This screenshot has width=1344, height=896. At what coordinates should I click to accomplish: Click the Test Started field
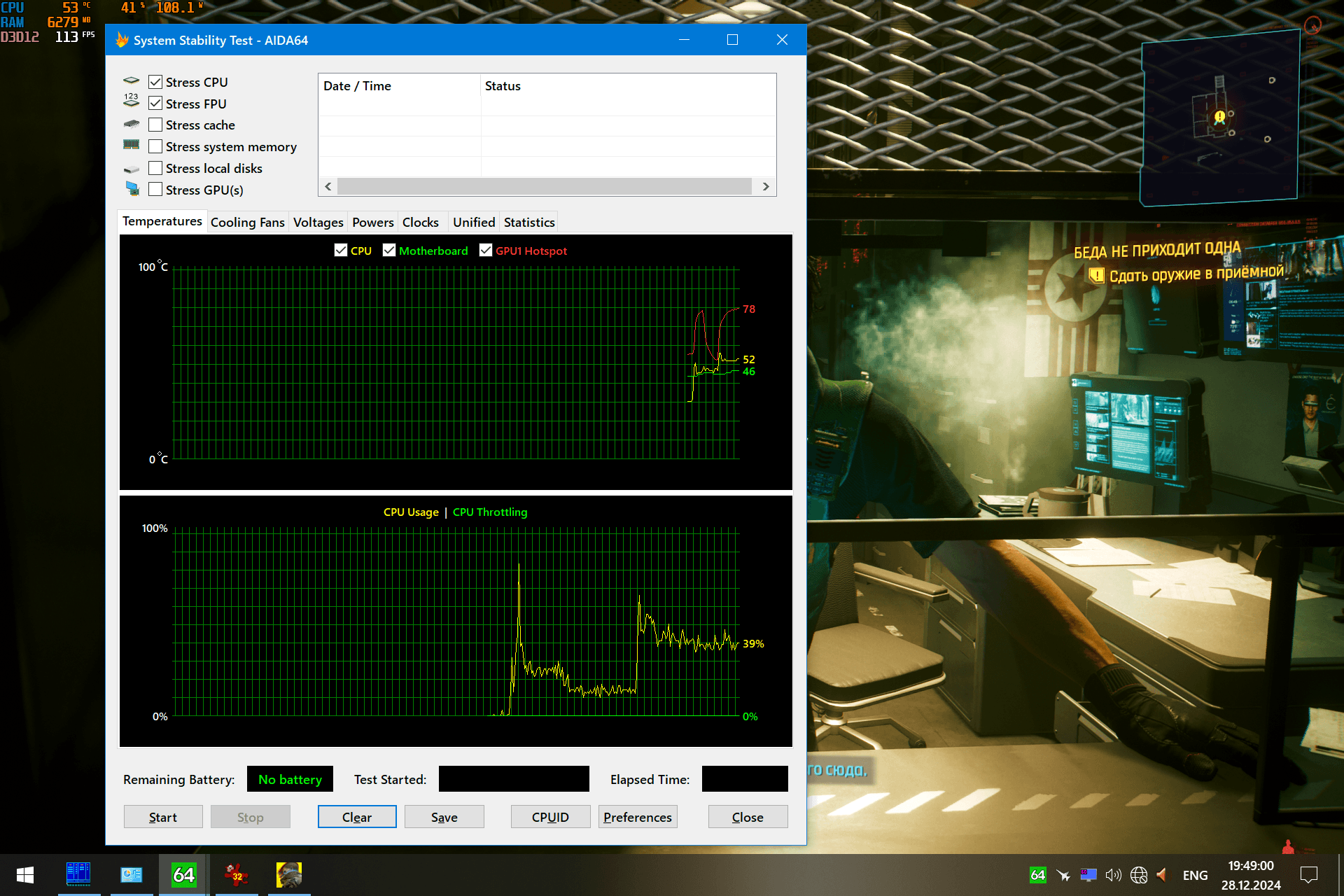(x=514, y=778)
